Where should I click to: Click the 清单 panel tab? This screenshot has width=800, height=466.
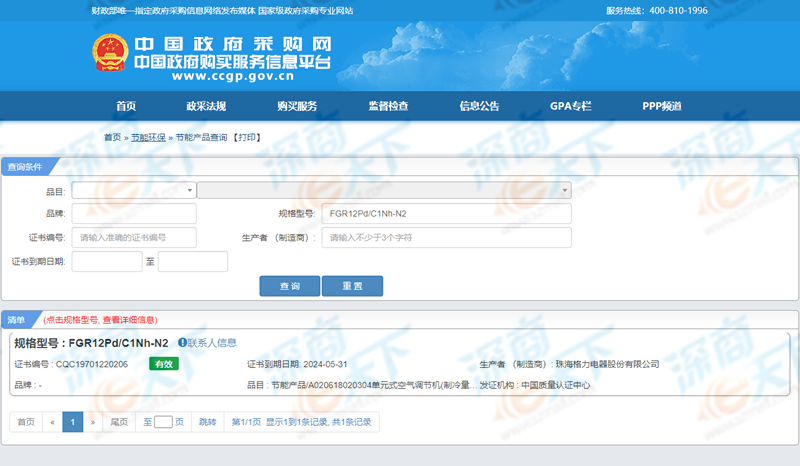click(x=16, y=320)
